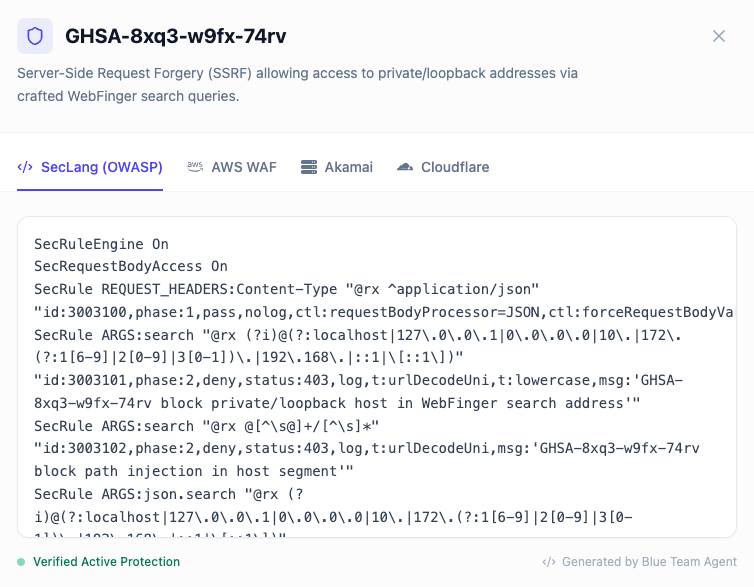The height and width of the screenshot is (587, 754).
Task: Click the Cloudflare cloud icon
Action: point(405,167)
